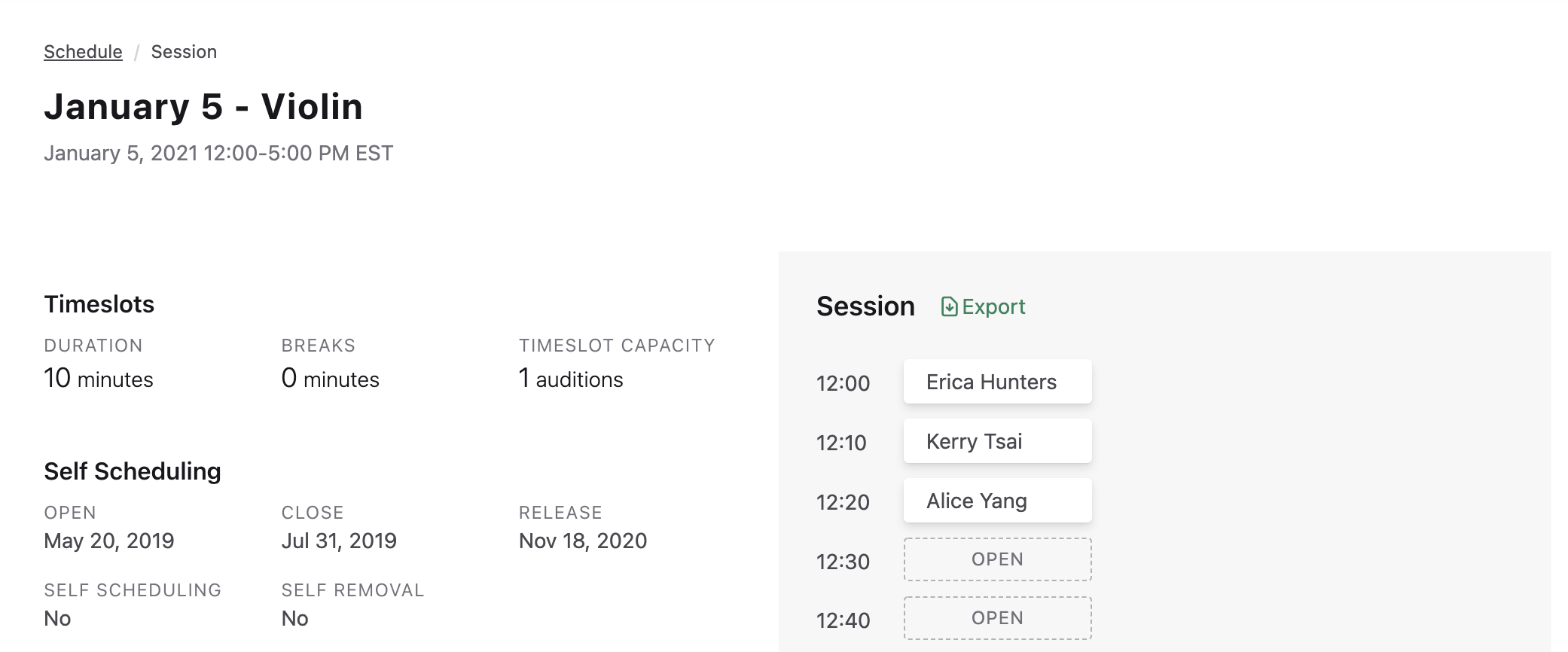The height and width of the screenshot is (652, 1568).
Task: Click the session date and time subtitle
Action: click(218, 153)
